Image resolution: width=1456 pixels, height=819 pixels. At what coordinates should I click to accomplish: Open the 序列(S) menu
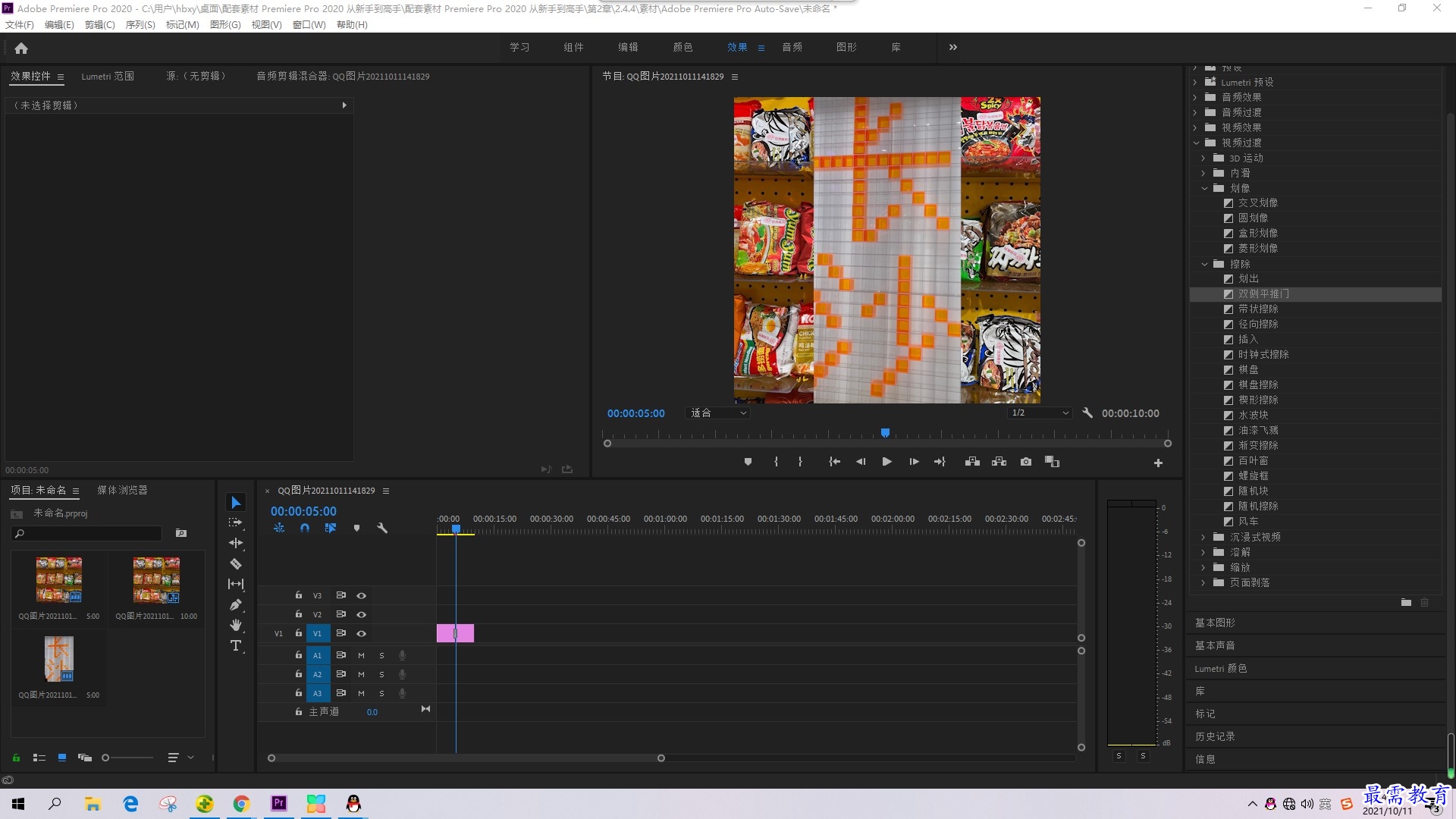pos(140,25)
